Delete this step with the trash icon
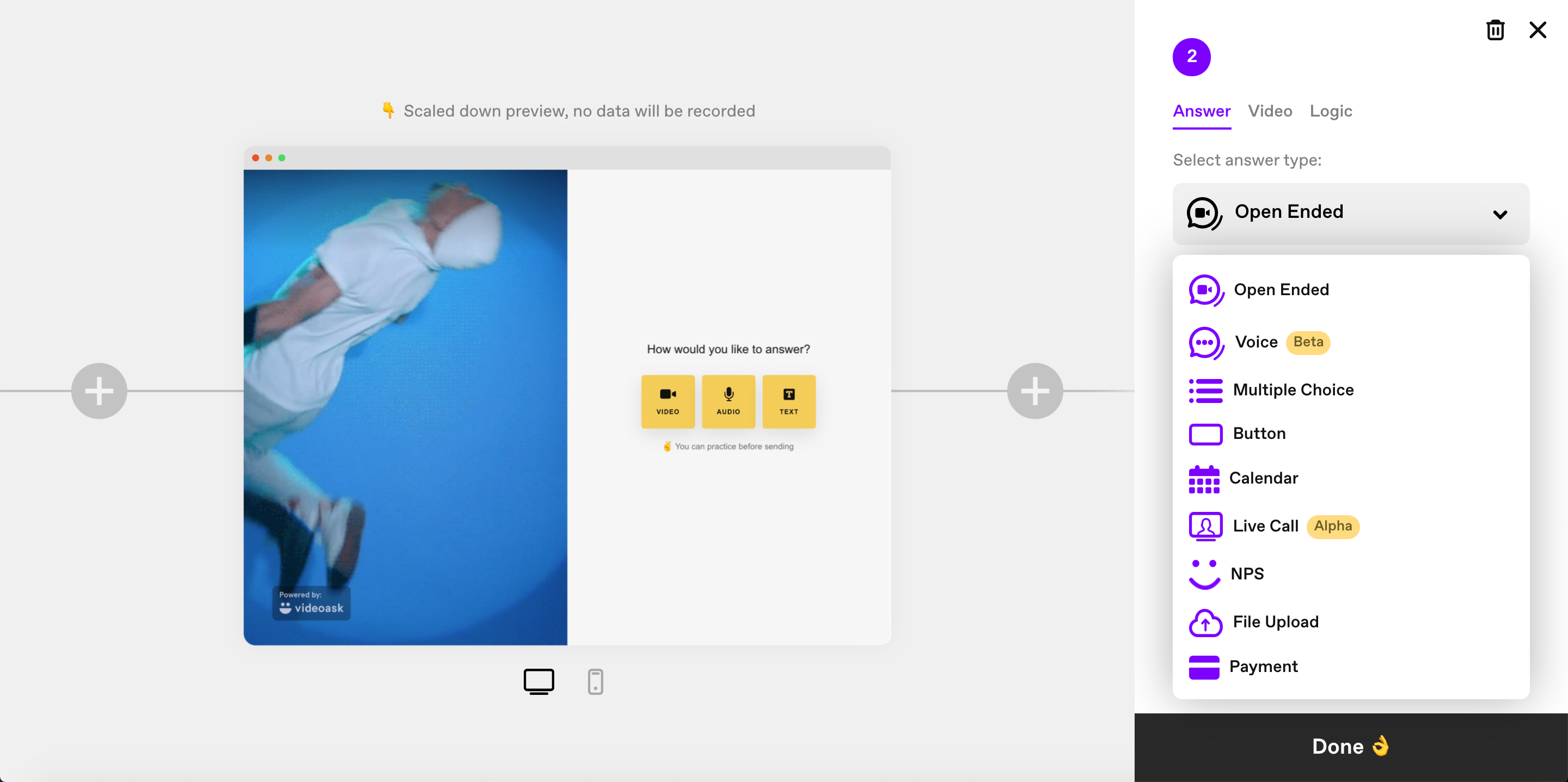The image size is (1568, 782). point(1495,30)
